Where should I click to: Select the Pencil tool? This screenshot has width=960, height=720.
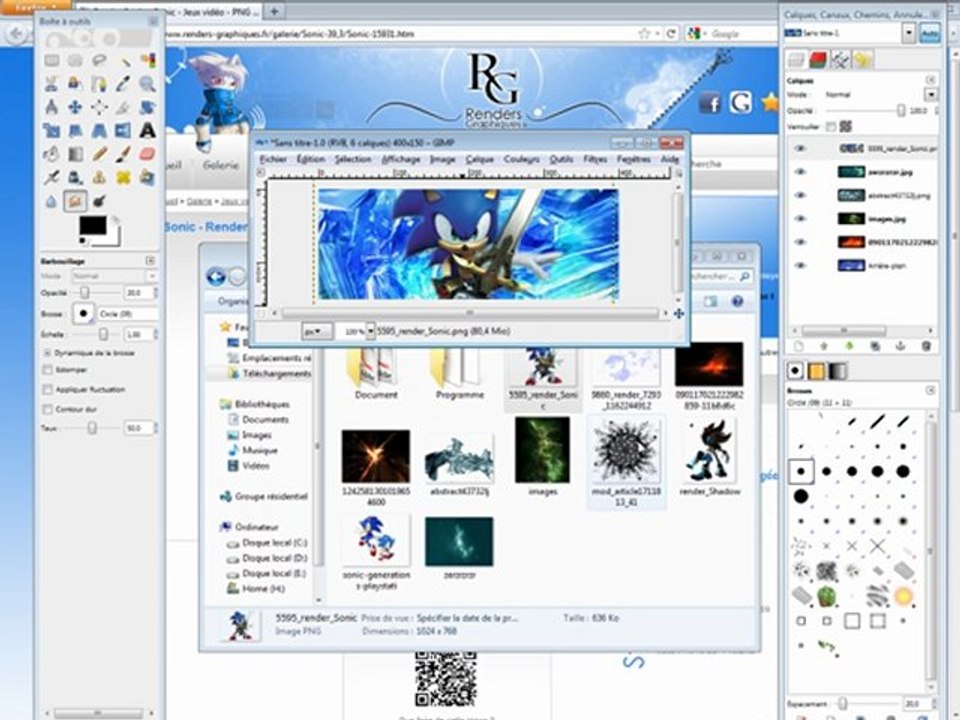click(x=99, y=154)
